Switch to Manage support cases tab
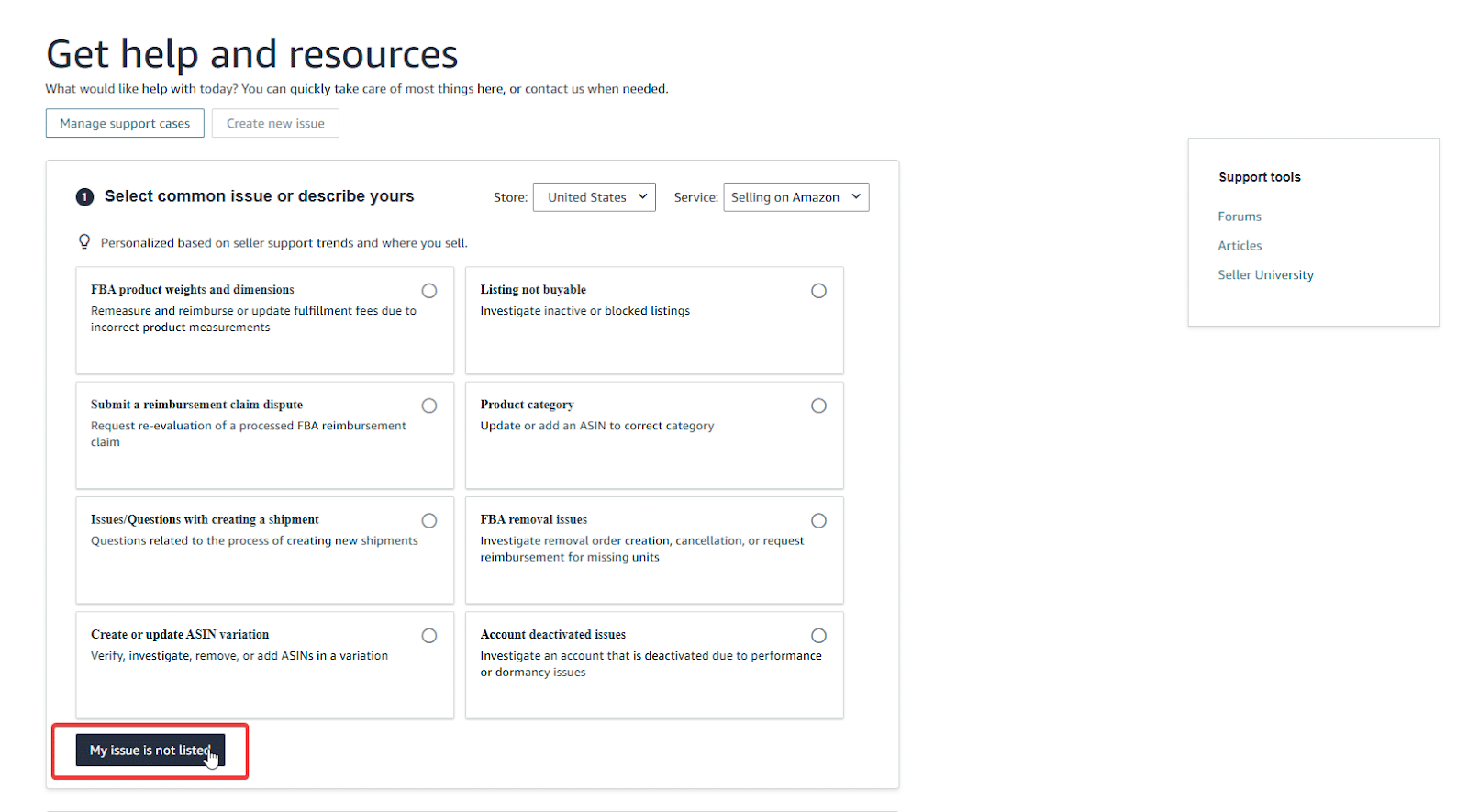1468x812 pixels. 125,124
